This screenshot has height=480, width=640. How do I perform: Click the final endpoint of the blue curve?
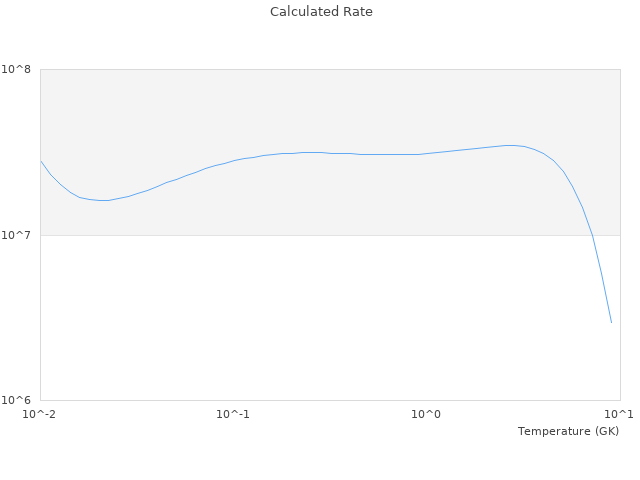[x=611, y=323]
